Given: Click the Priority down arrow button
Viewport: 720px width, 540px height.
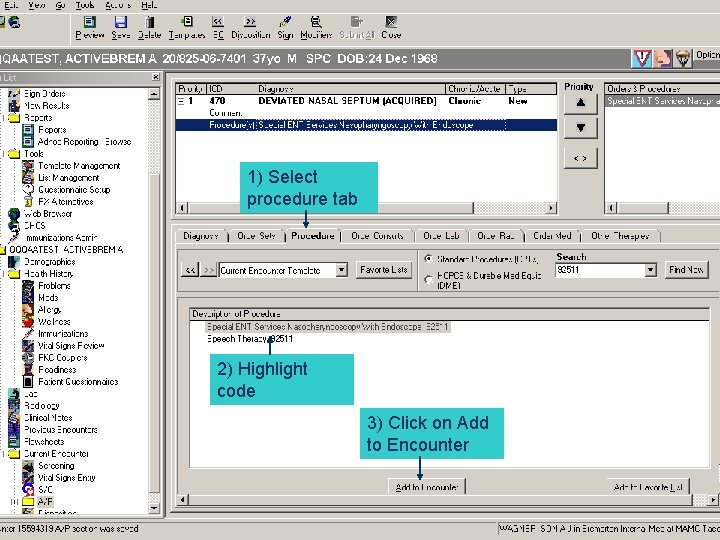Looking at the screenshot, I should (580, 128).
